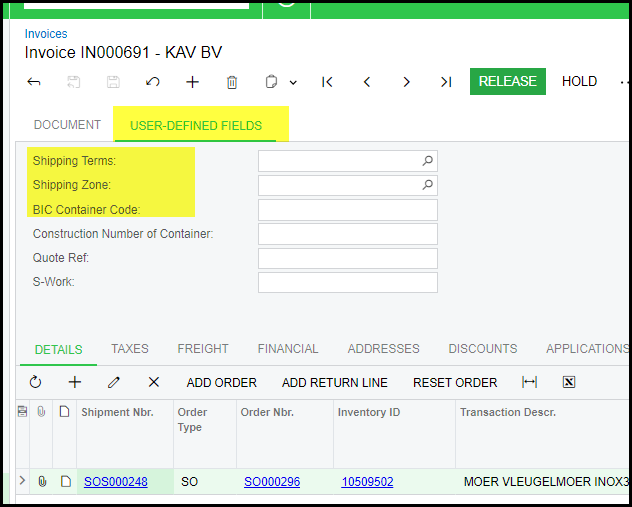Image resolution: width=632 pixels, height=507 pixels.
Task: Switch to the Document tab
Action: [67, 125]
